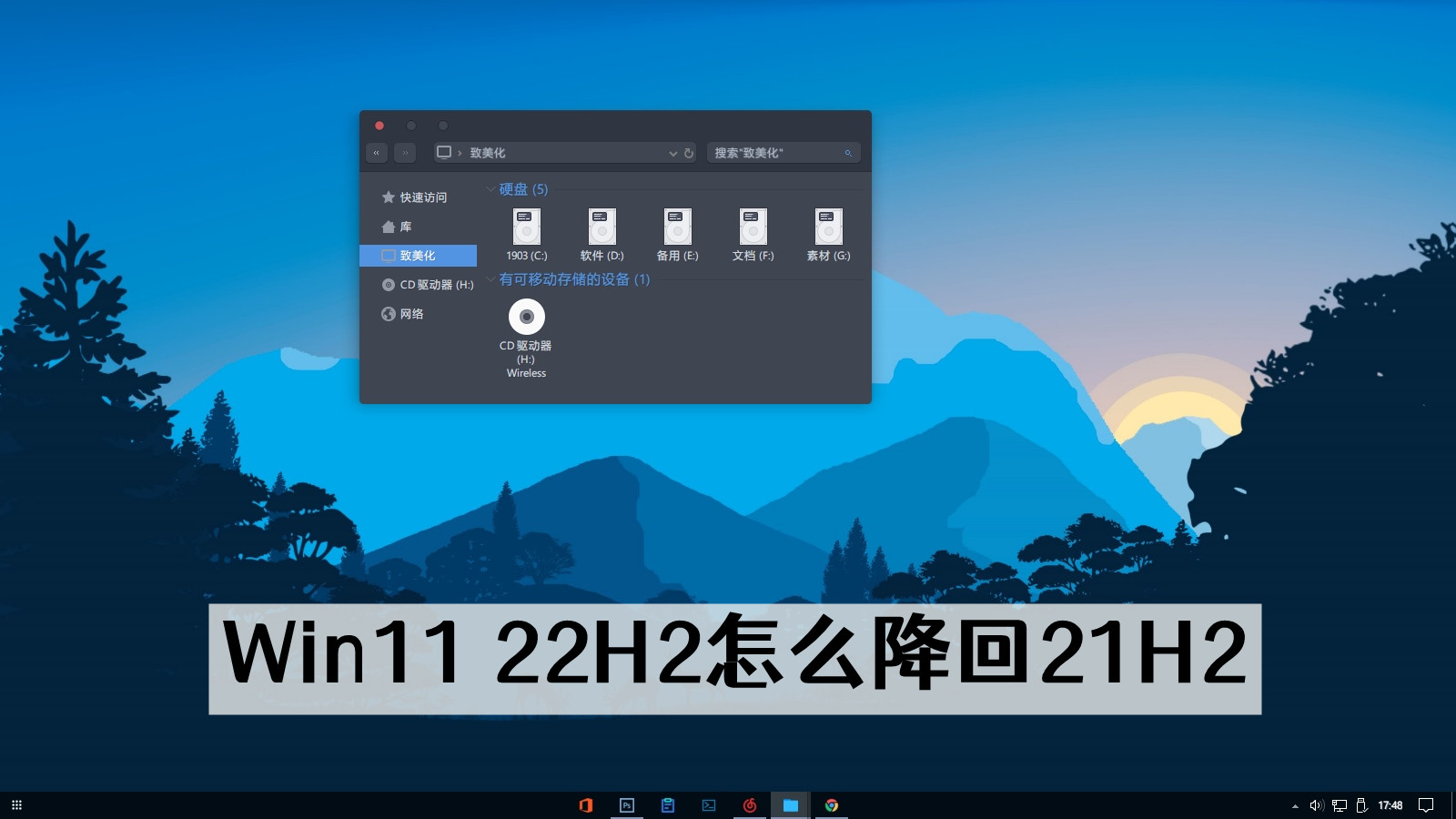Open the 文档 (F:) drive
This screenshot has width=1456, height=819.
752,227
